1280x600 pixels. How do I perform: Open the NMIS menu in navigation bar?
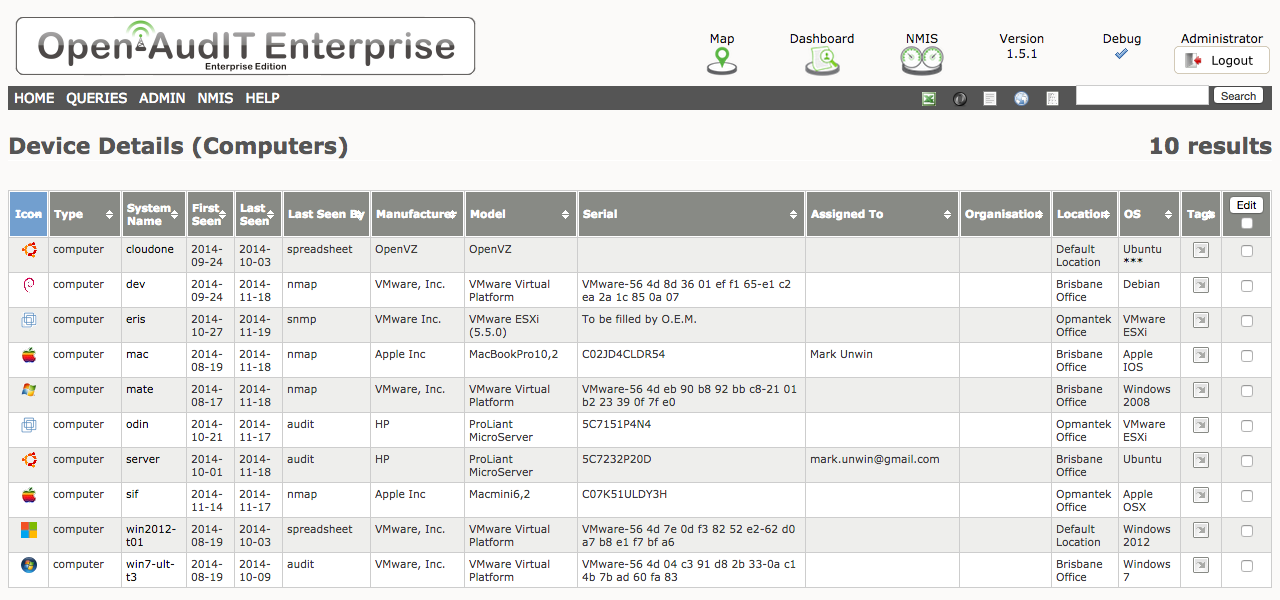click(215, 98)
